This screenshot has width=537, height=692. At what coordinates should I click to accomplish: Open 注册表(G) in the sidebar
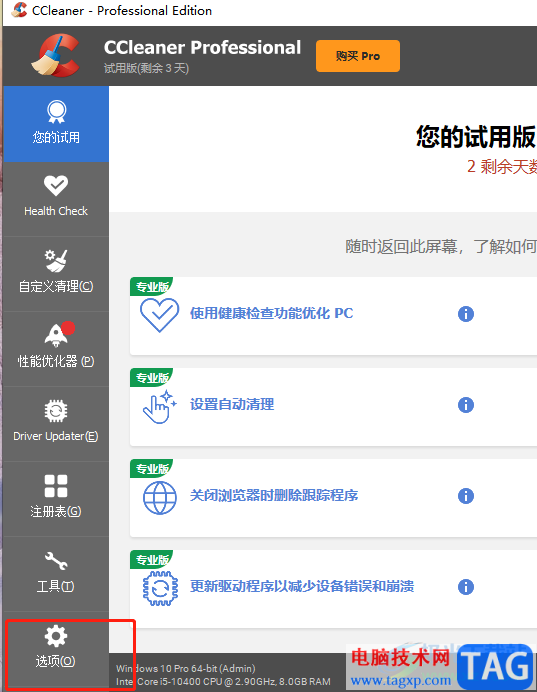click(56, 499)
